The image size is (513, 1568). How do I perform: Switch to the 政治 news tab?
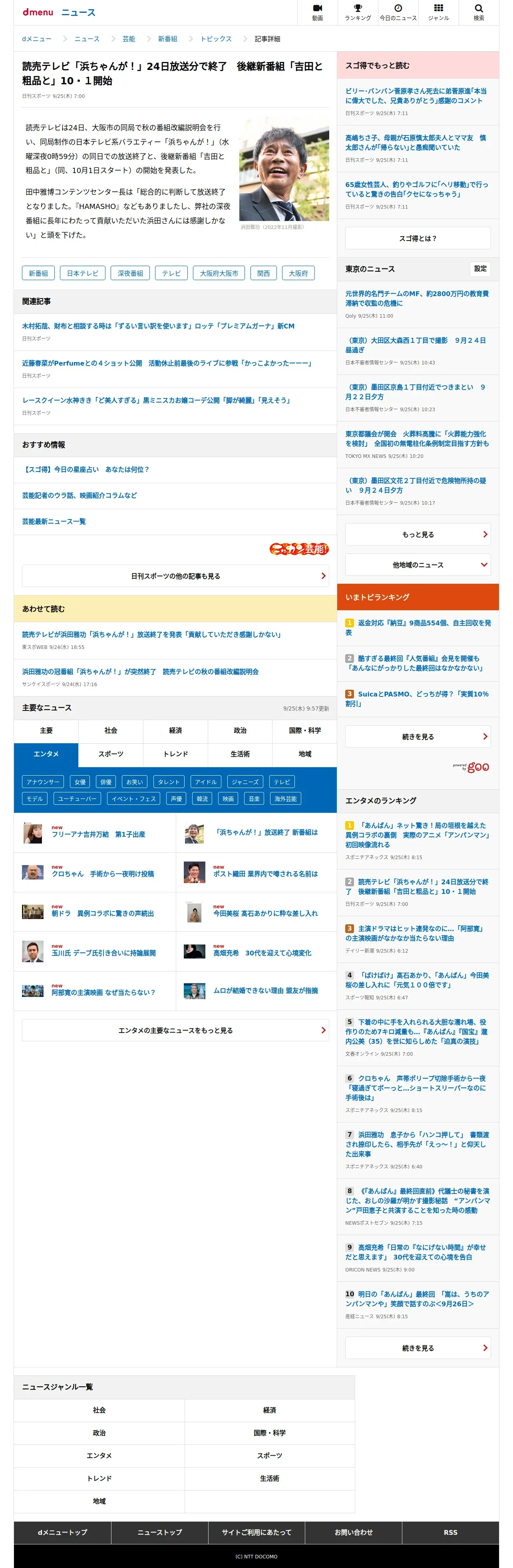[x=240, y=730]
